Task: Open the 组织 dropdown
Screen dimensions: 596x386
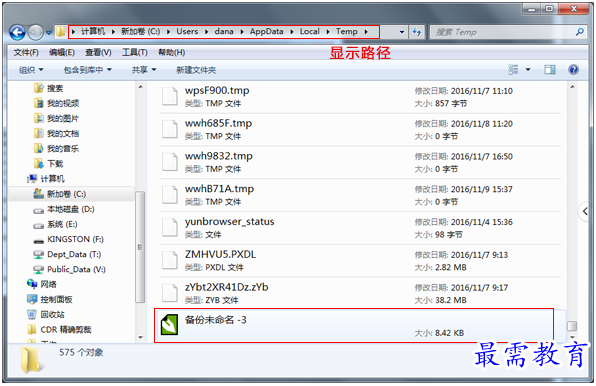Action: [x=31, y=70]
